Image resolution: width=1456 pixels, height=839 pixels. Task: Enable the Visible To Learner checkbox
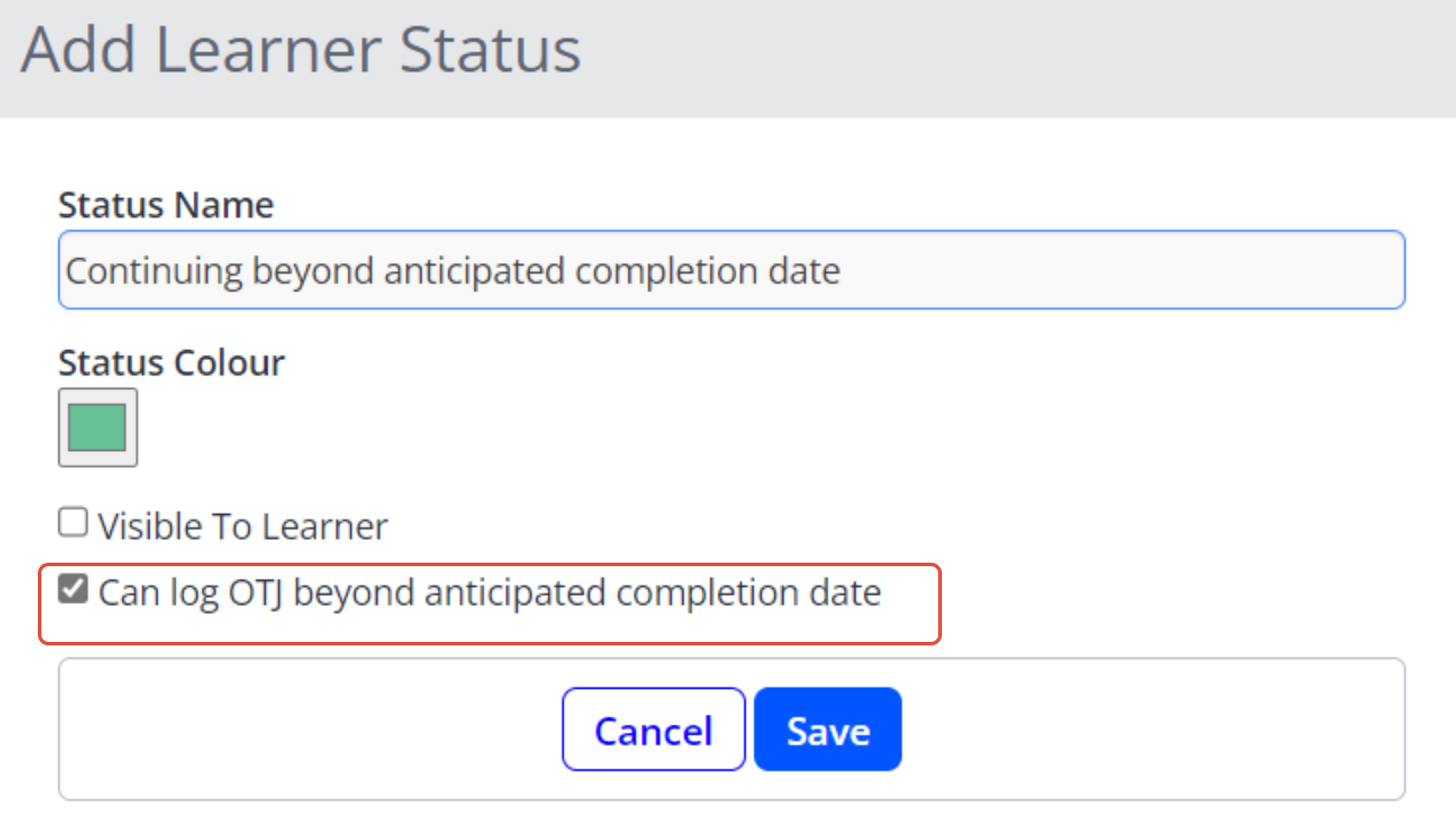click(73, 523)
